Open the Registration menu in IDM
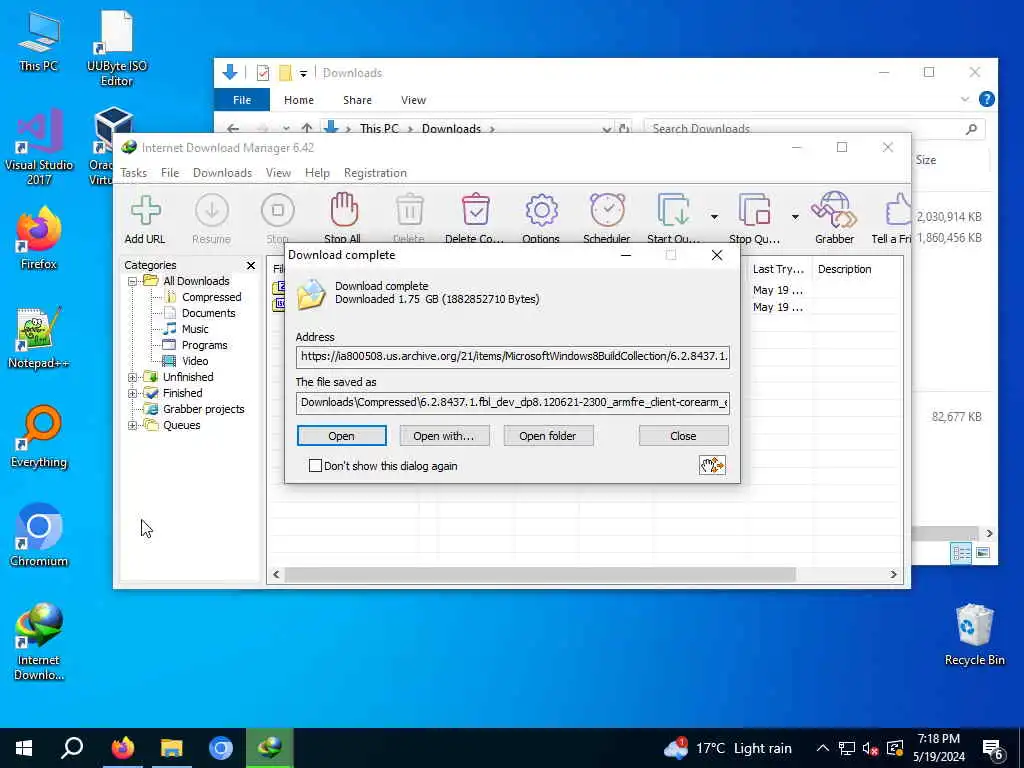The width and height of the screenshot is (1024, 768). click(376, 173)
